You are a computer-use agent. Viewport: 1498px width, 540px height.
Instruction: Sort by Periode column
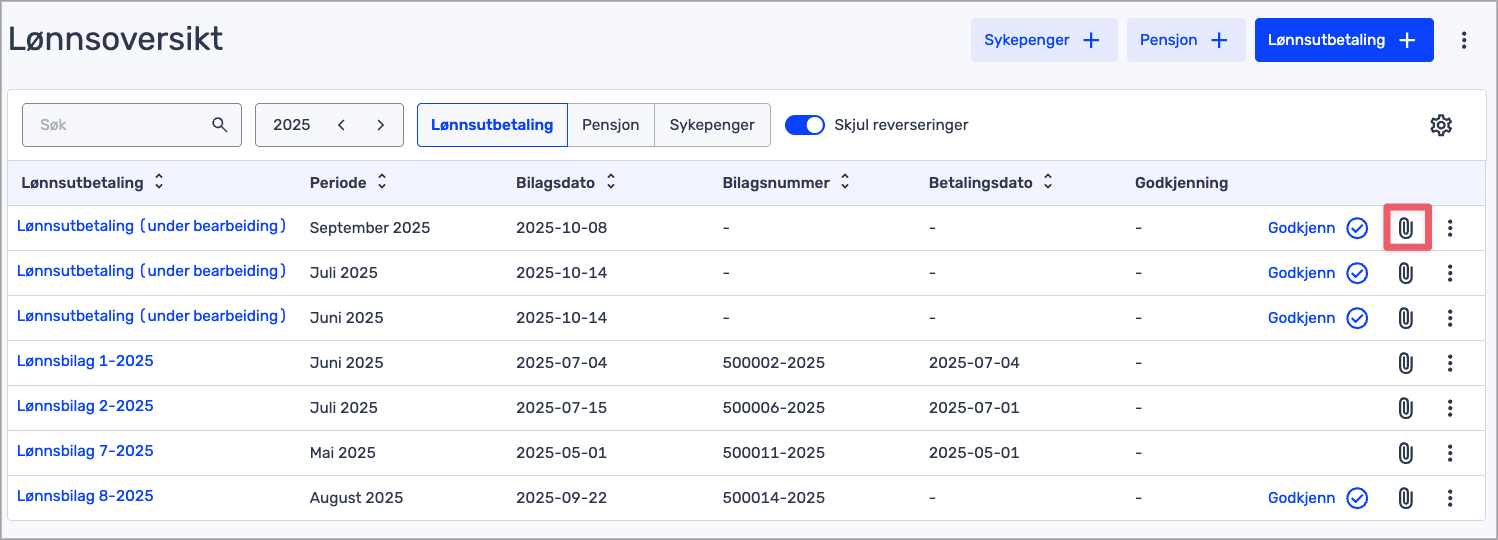[x=381, y=183]
